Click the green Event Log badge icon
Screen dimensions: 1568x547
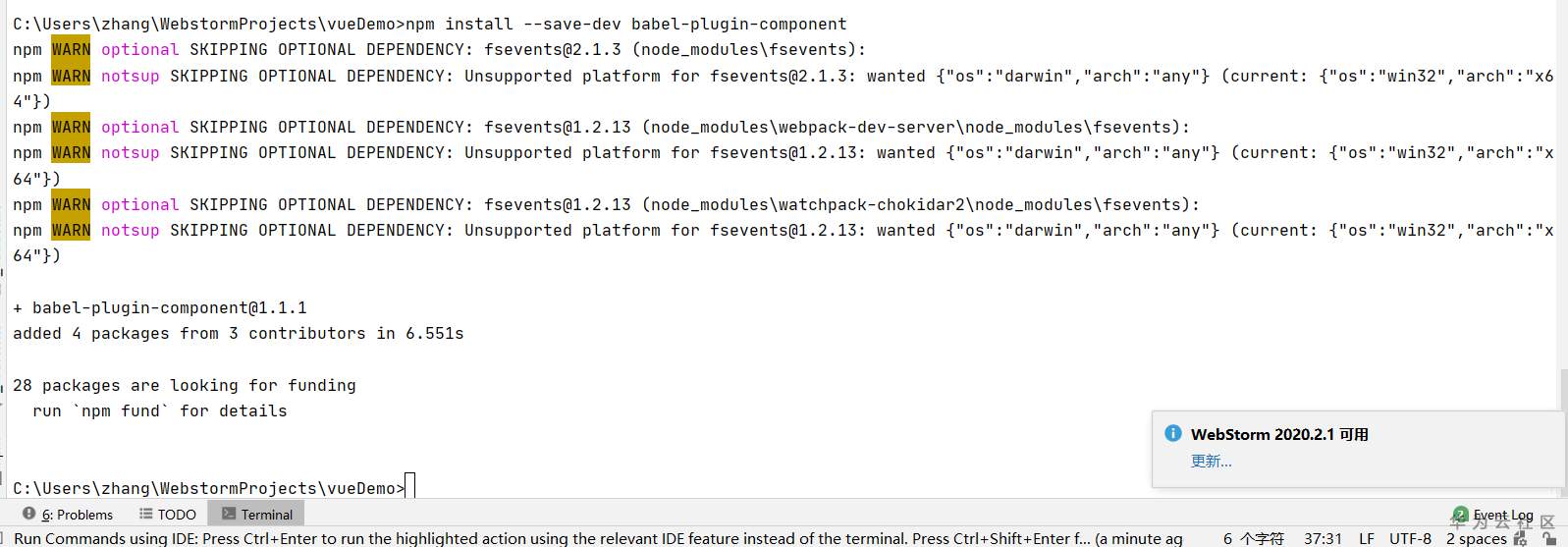point(1460,514)
